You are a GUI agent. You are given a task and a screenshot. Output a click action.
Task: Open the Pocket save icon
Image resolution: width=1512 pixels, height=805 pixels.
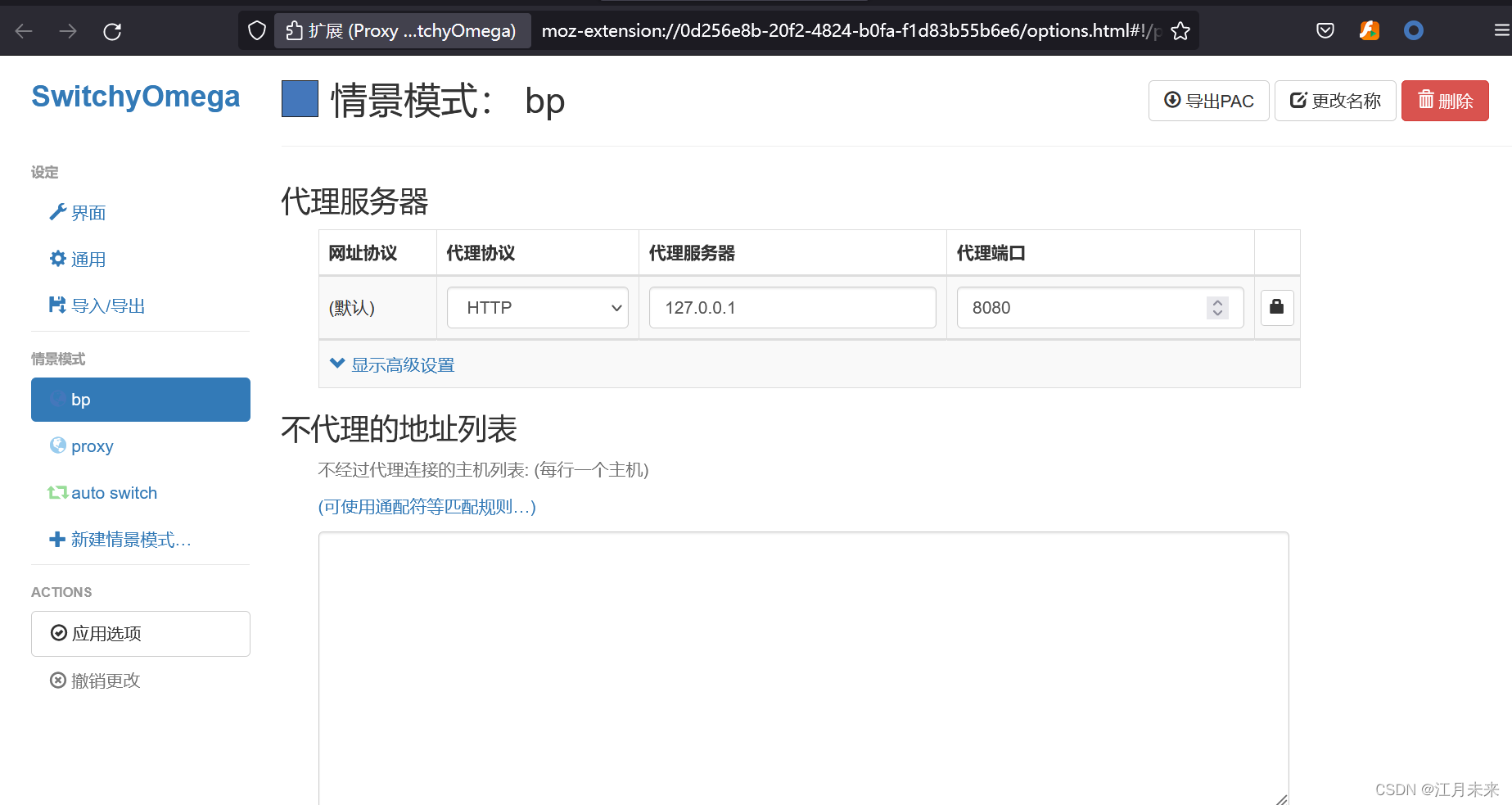click(1325, 31)
